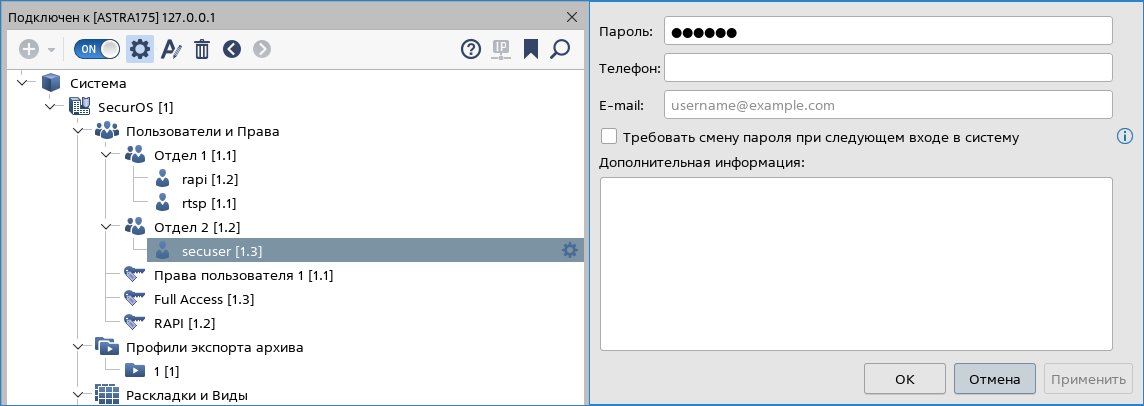Viewport: 1144px width, 406px height.
Task: Select the rapi [1.2] user
Action: point(196,179)
